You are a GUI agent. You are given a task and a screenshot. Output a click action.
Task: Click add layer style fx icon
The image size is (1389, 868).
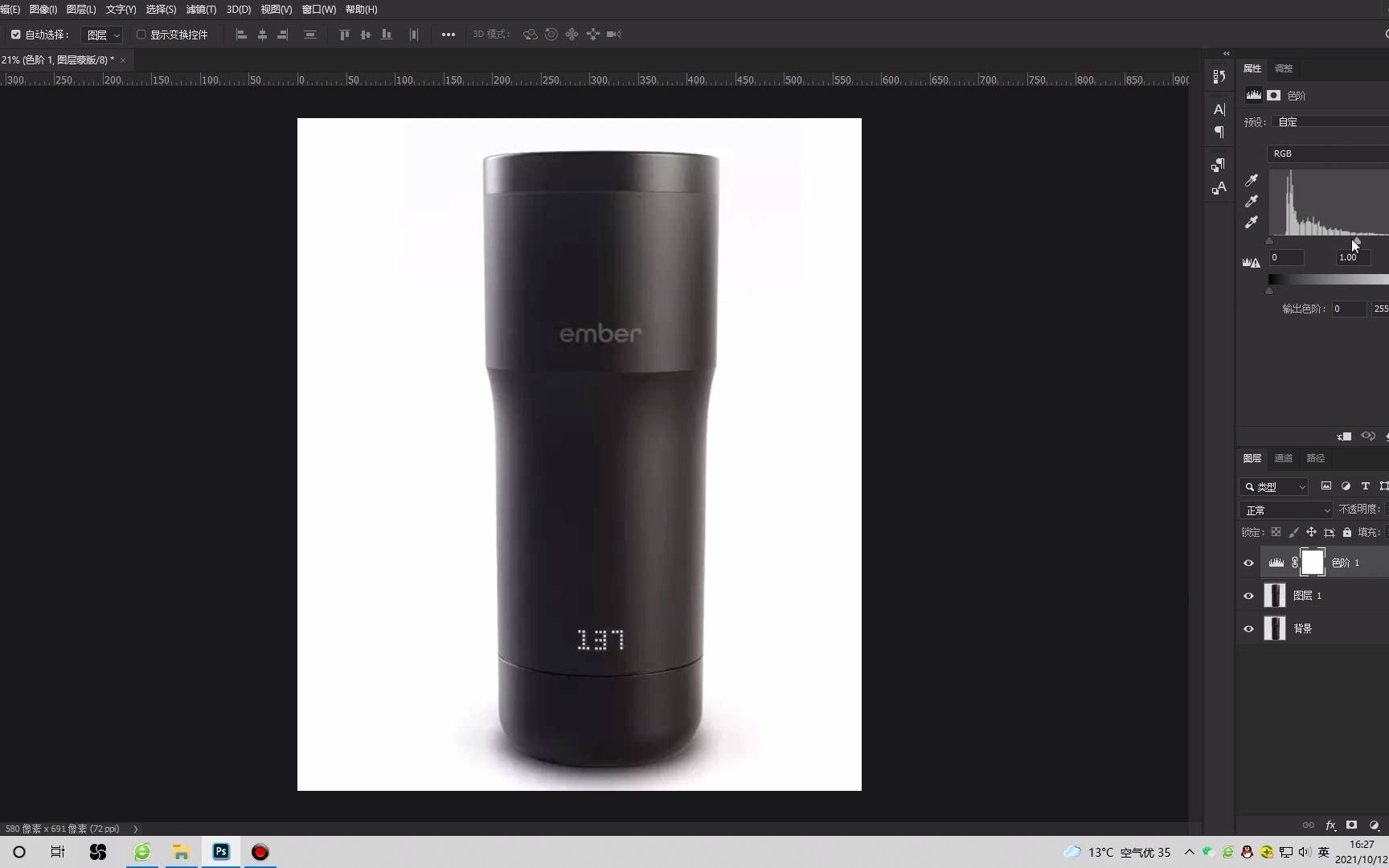pyautogui.click(x=1330, y=825)
